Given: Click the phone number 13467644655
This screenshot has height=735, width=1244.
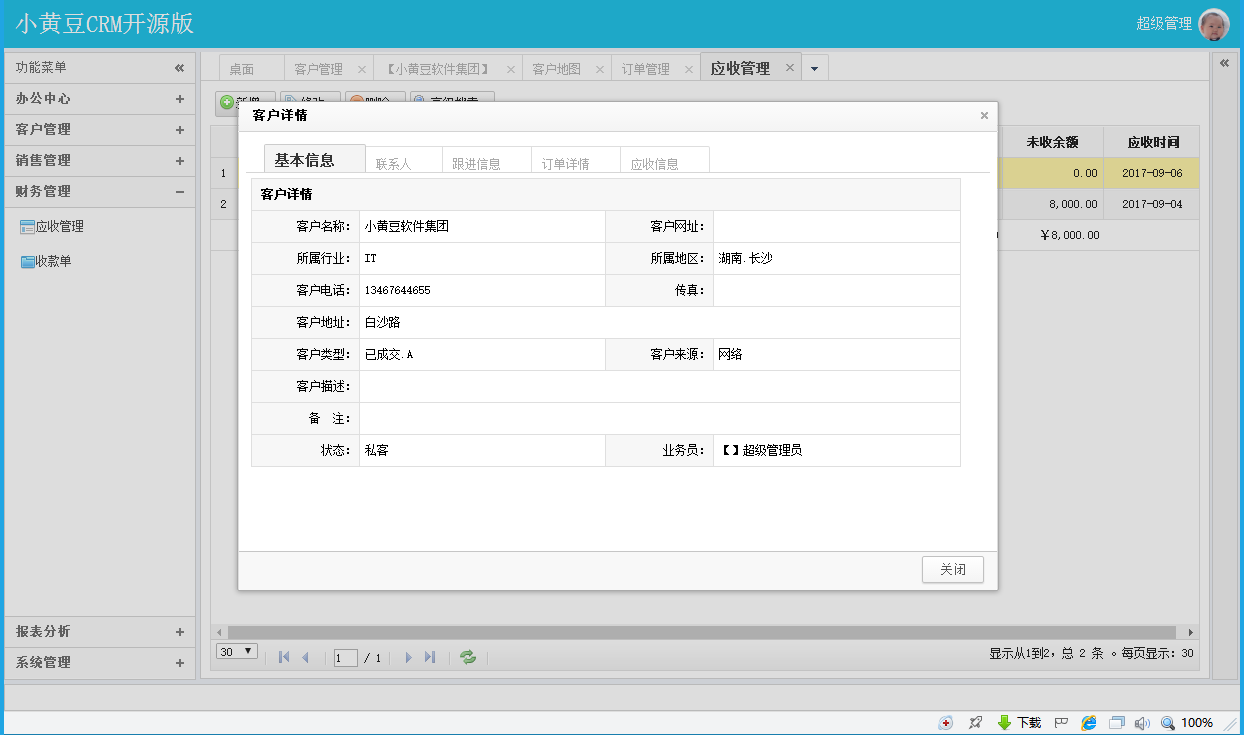Looking at the screenshot, I should click(398, 290).
